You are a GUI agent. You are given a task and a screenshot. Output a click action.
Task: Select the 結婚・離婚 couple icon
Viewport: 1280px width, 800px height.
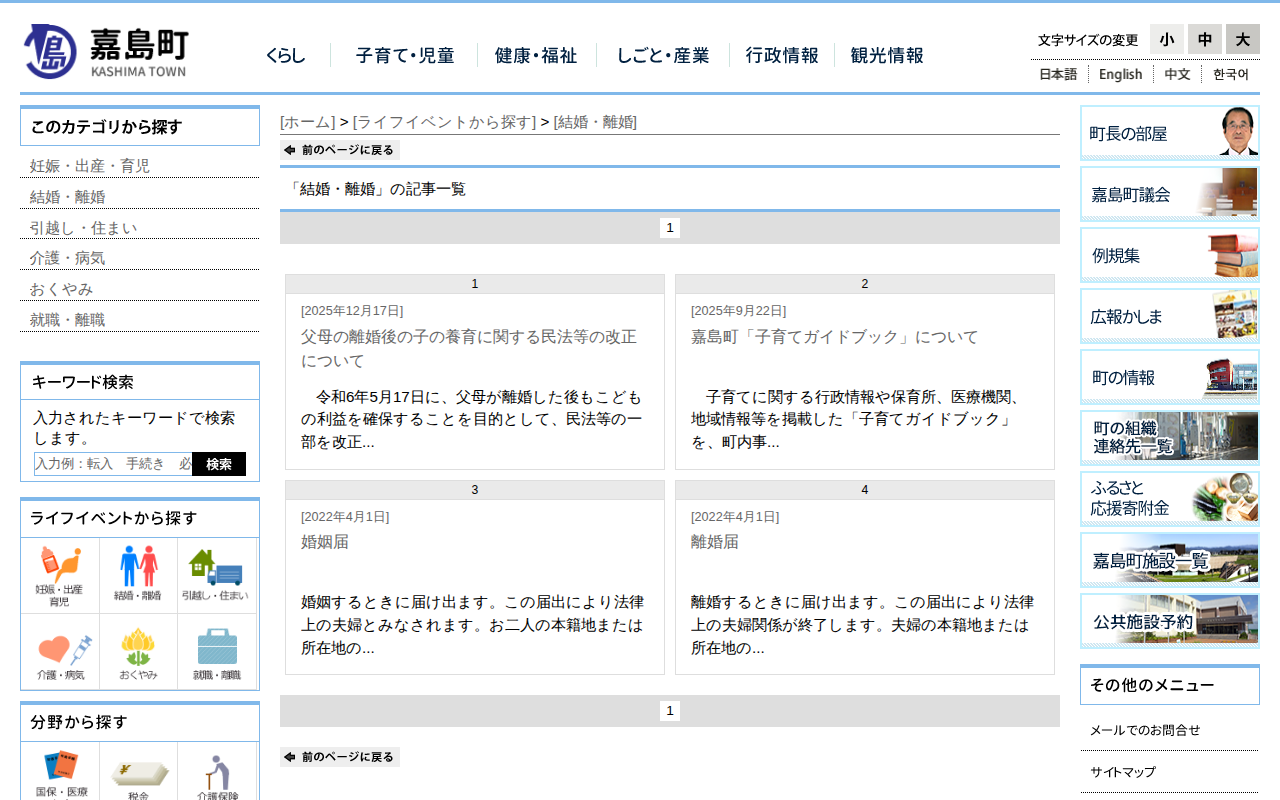click(x=138, y=576)
